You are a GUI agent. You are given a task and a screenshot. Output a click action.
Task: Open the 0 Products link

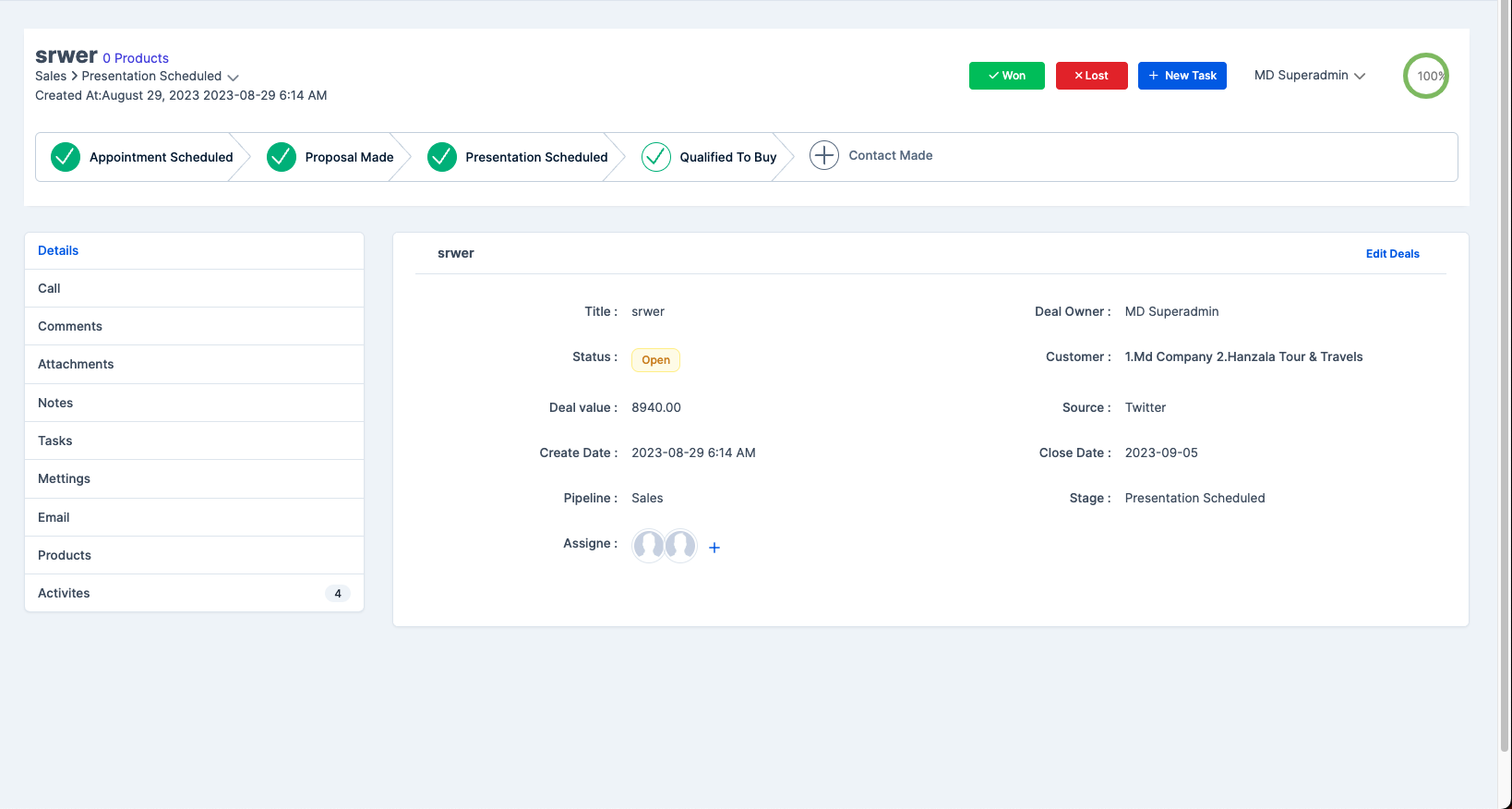(136, 58)
